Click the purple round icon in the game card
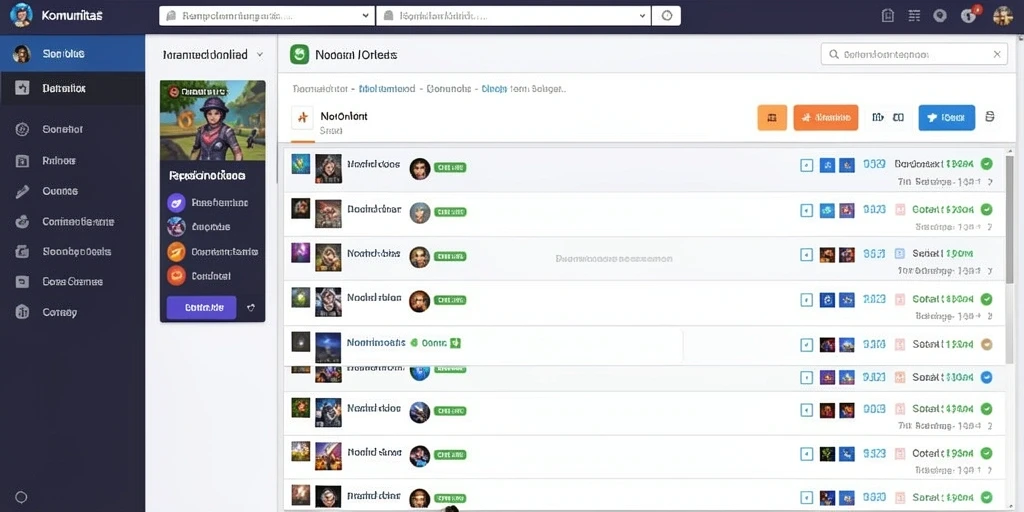The width and height of the screenshot is (1024, 512). click(x=176, y=202)
